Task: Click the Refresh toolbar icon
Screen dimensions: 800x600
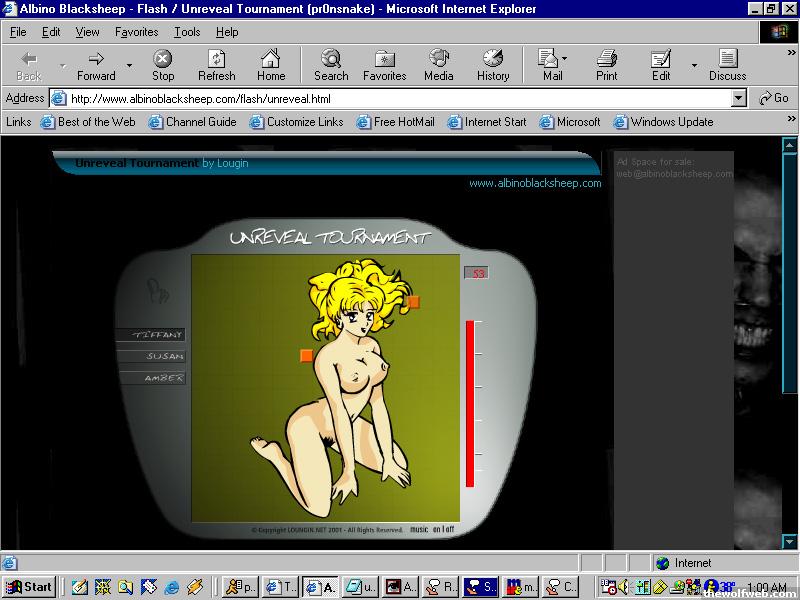Action: 216,65
